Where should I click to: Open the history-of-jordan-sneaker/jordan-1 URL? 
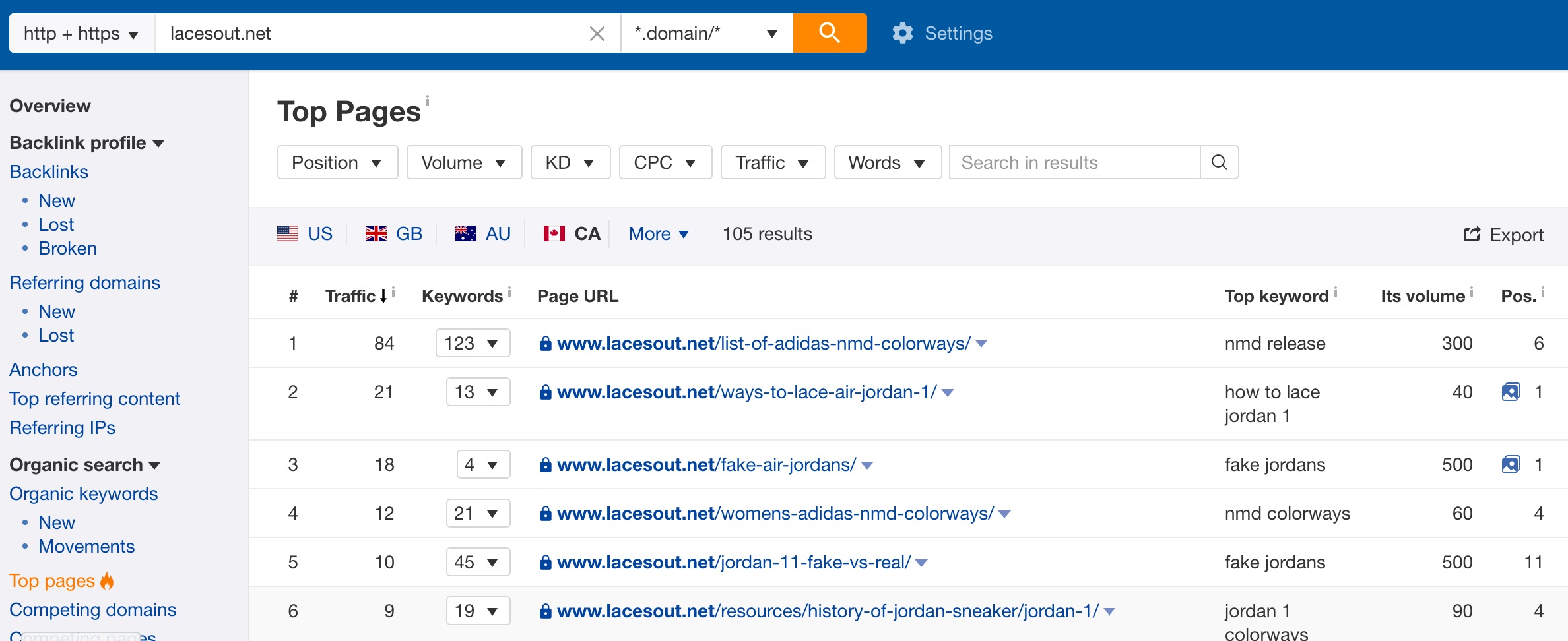(828, 611)
